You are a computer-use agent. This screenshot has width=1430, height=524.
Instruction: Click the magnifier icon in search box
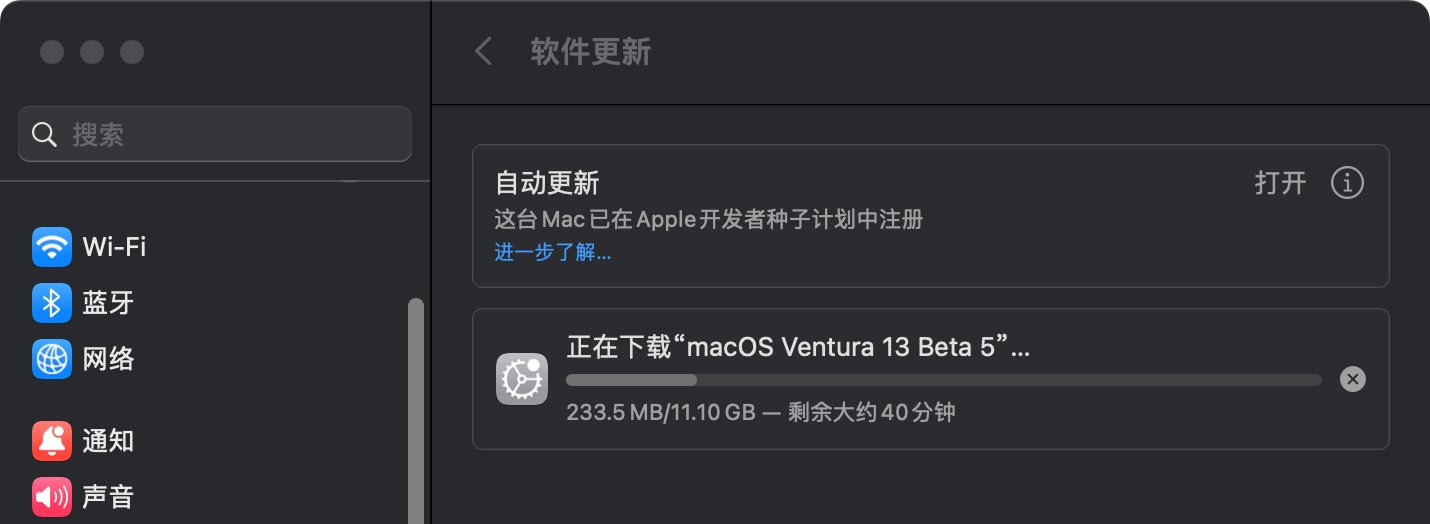[x=44, y=135]
